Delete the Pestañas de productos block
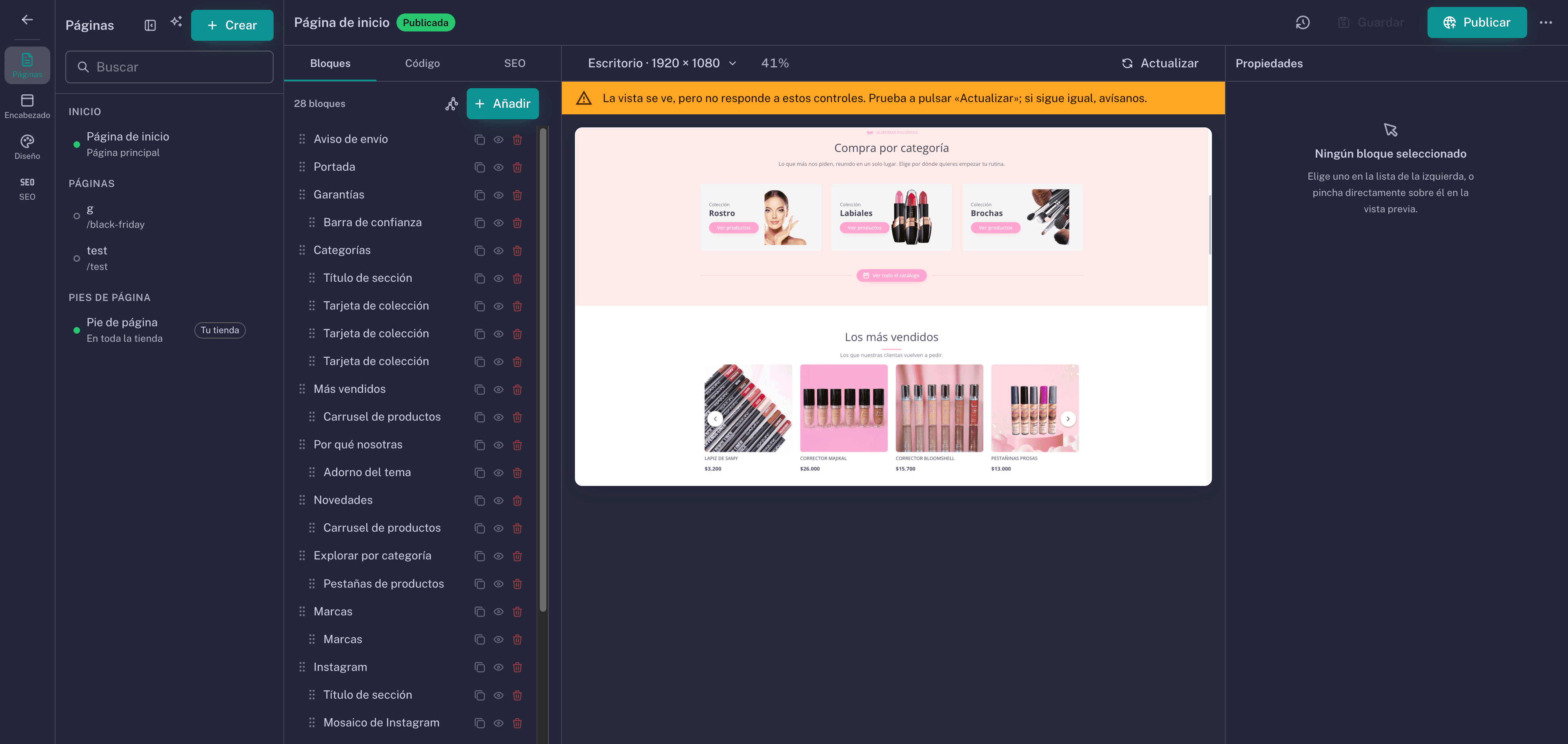Screen dimensions: 1568x744 [x=517, y=584]
